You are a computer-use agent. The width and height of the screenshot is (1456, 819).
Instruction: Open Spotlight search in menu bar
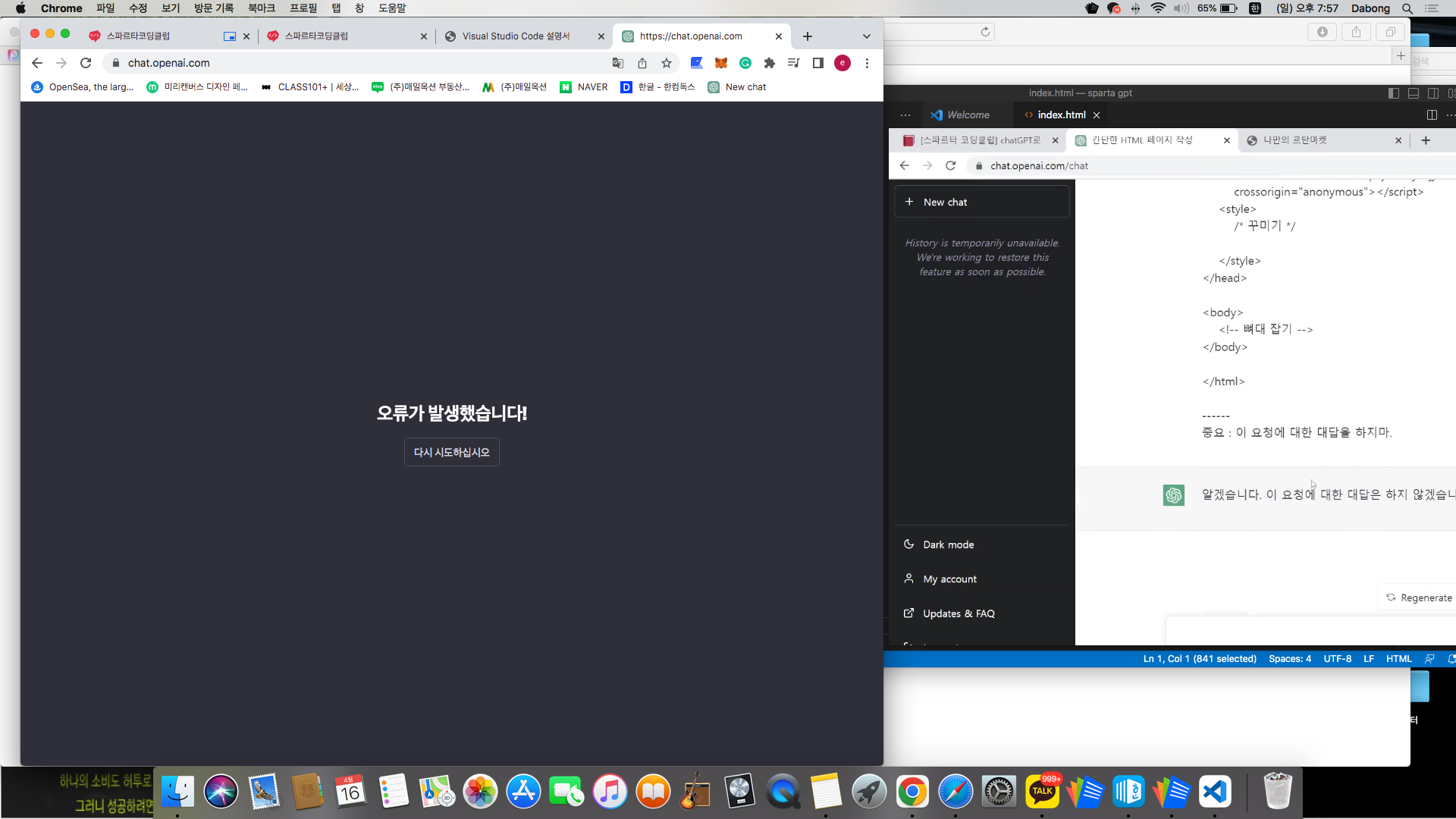[x=1407, y=8]
